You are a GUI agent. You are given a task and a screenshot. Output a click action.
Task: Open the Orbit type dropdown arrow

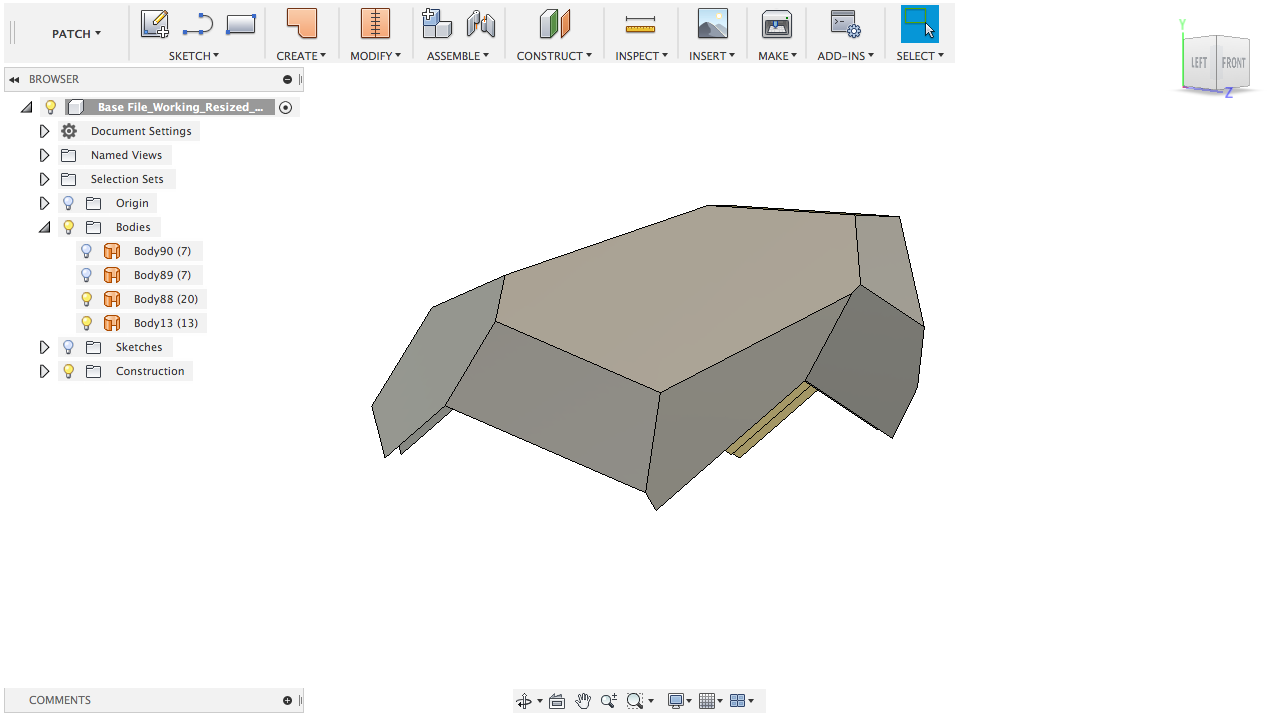pyautogui.click(x=539, y=701)
